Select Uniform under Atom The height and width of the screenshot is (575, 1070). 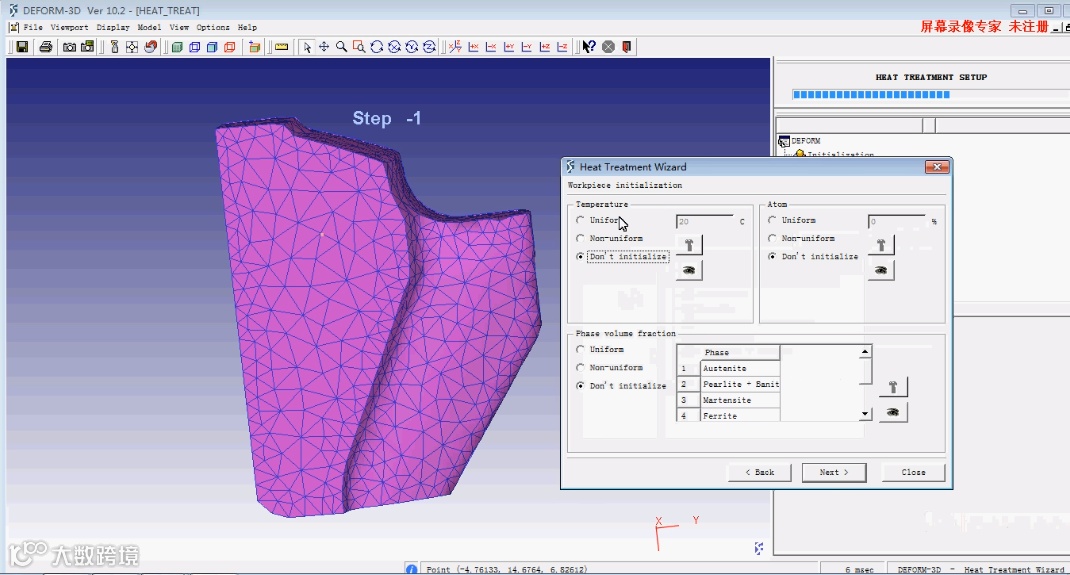[772, 220]
